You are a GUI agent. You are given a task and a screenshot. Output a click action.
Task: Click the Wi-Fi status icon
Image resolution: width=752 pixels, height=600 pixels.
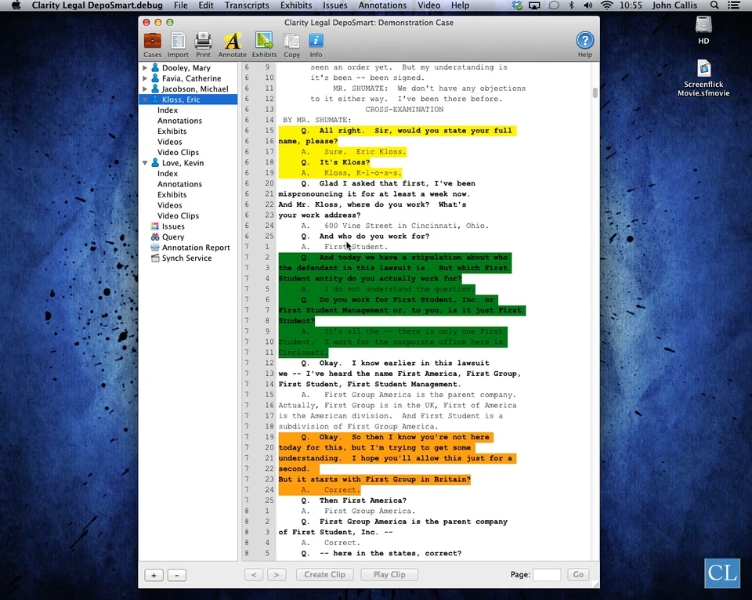pos(607,5)
